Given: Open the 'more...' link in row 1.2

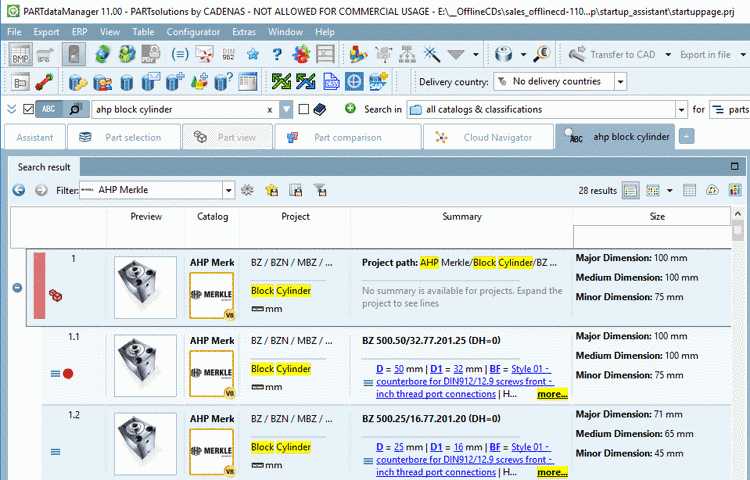Looking at the screenshot, I should pyautogui.click(x=552, y=472).
